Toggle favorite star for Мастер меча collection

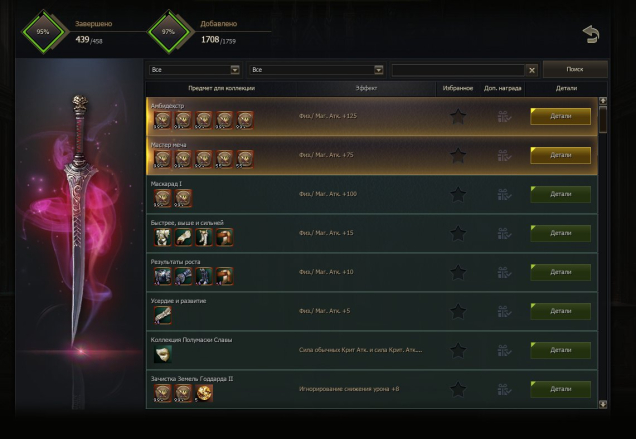coord(458,155)
